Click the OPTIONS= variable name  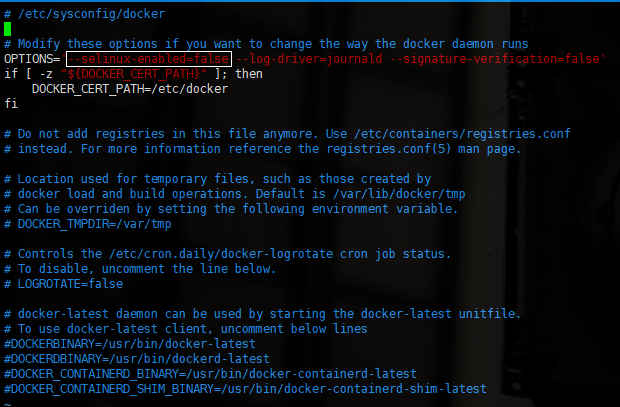click(32, 59)
